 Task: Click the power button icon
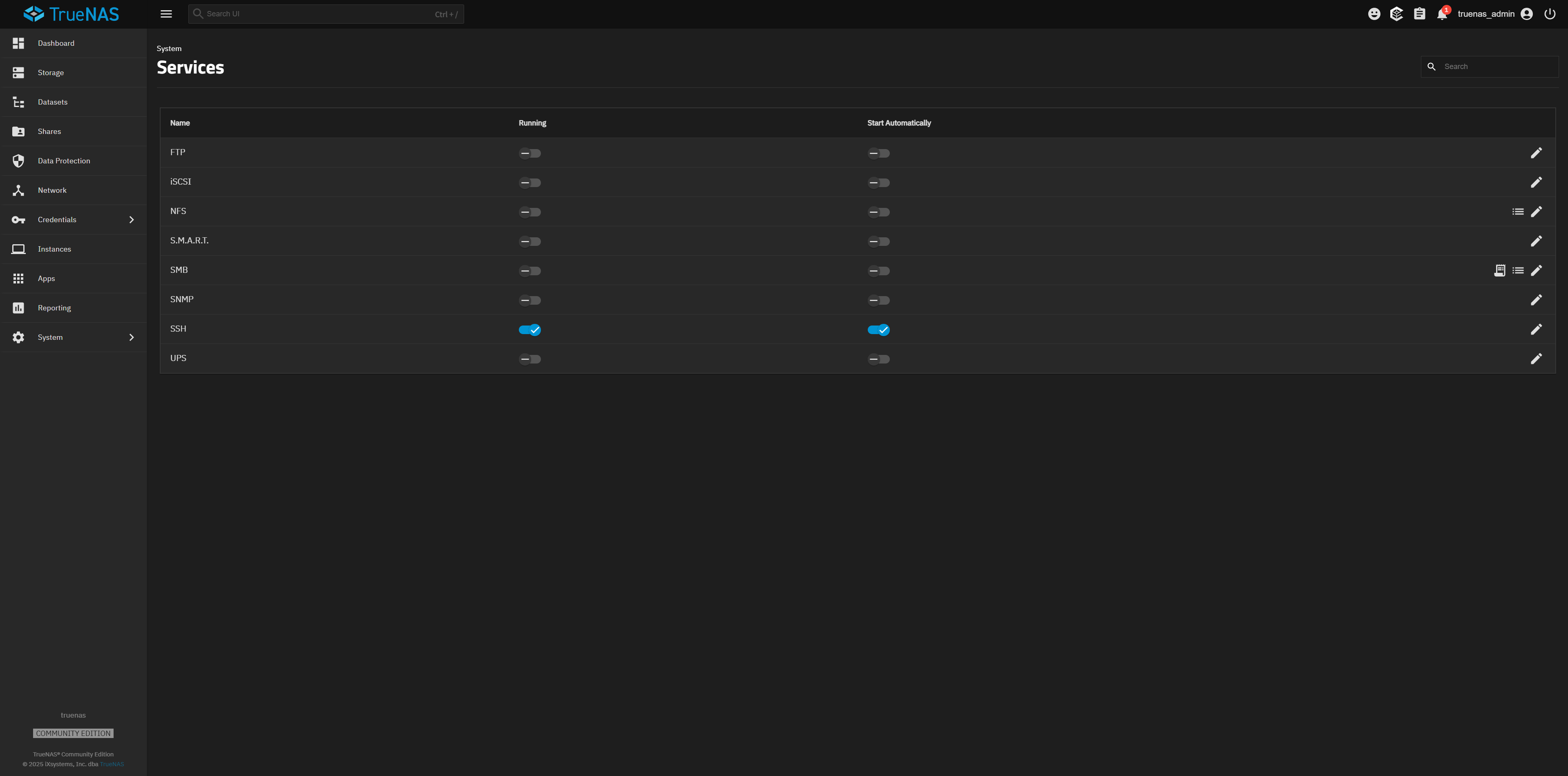(x=1550, y=14)
